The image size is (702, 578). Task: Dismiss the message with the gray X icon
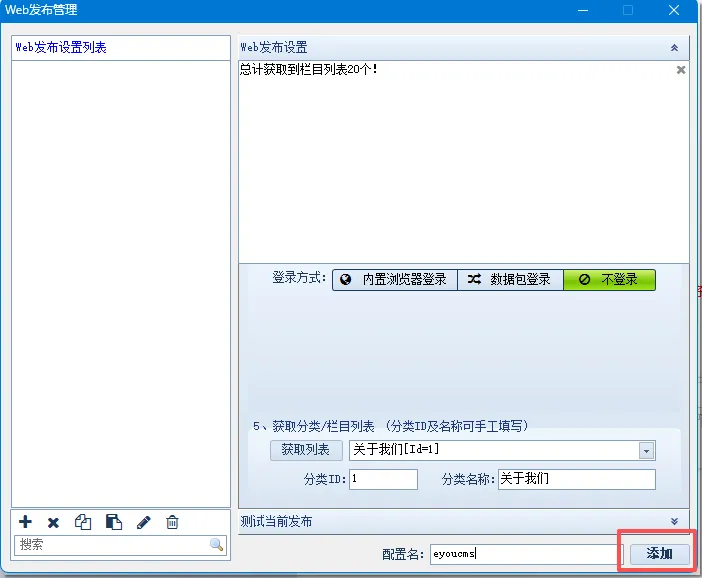point(681,70)
